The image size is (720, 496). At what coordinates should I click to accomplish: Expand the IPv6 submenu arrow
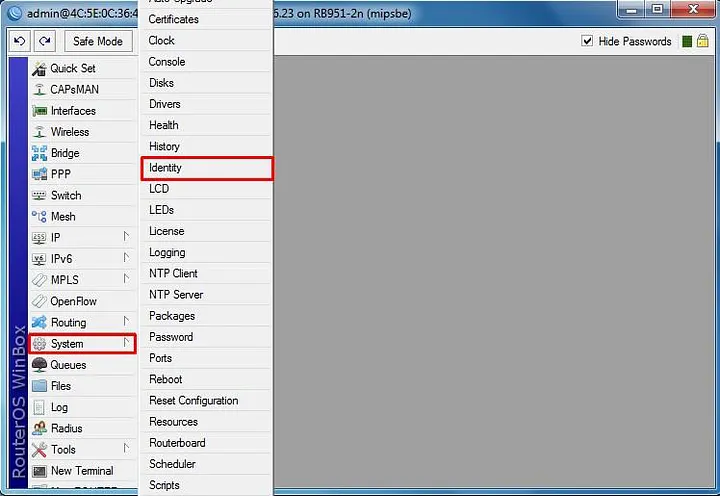(126, 258)
